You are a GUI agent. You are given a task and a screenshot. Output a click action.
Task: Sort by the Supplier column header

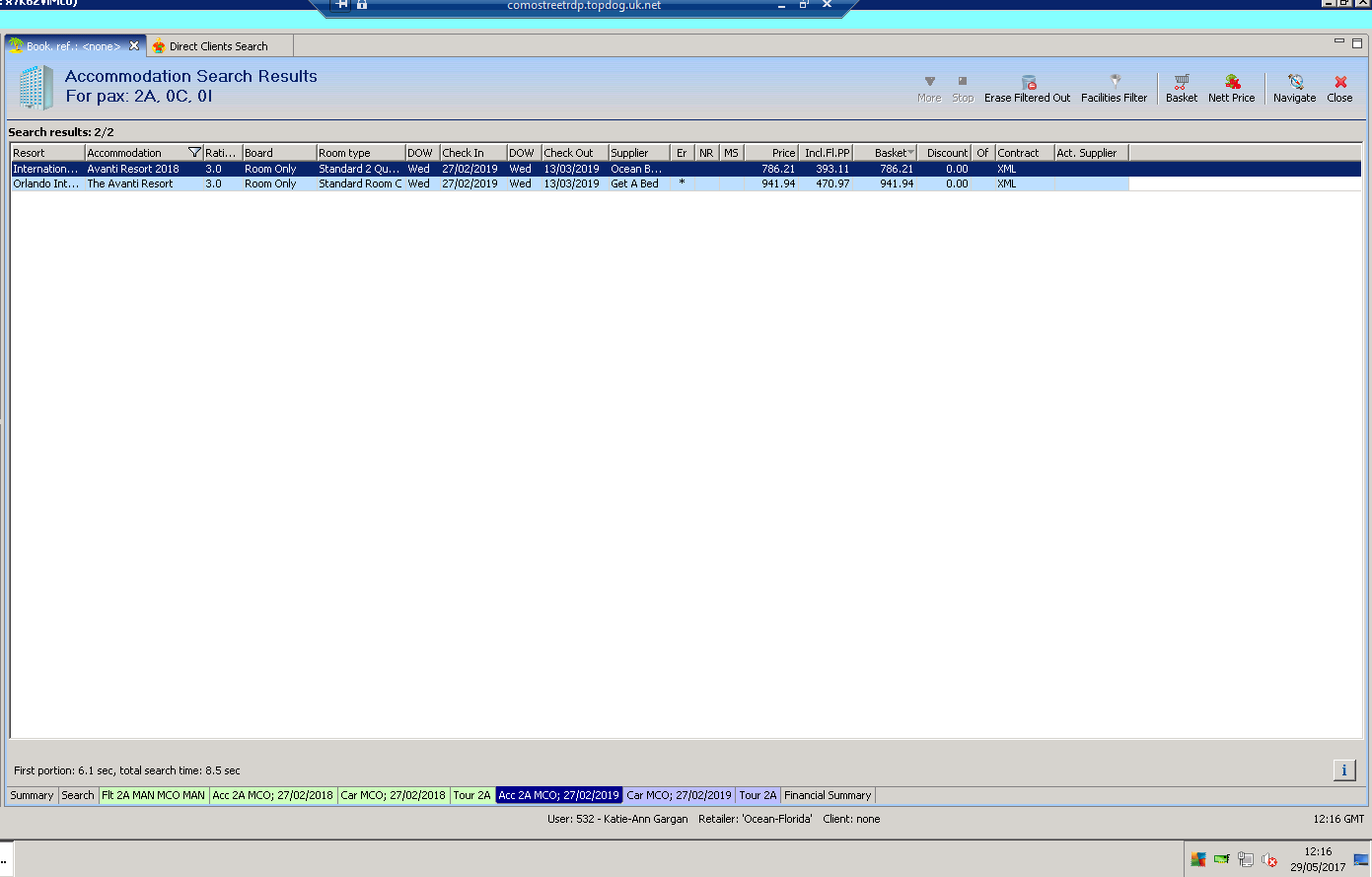pos(638,153)
